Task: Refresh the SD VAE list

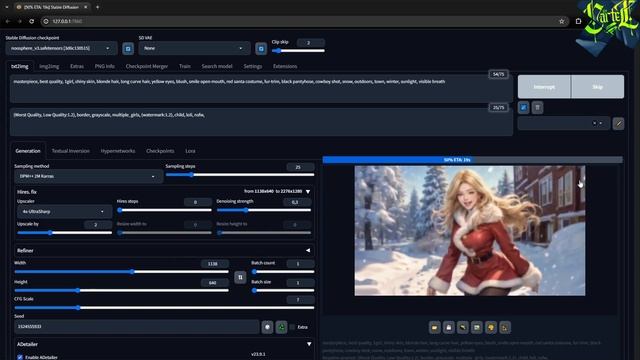Action: coord(261,49)
